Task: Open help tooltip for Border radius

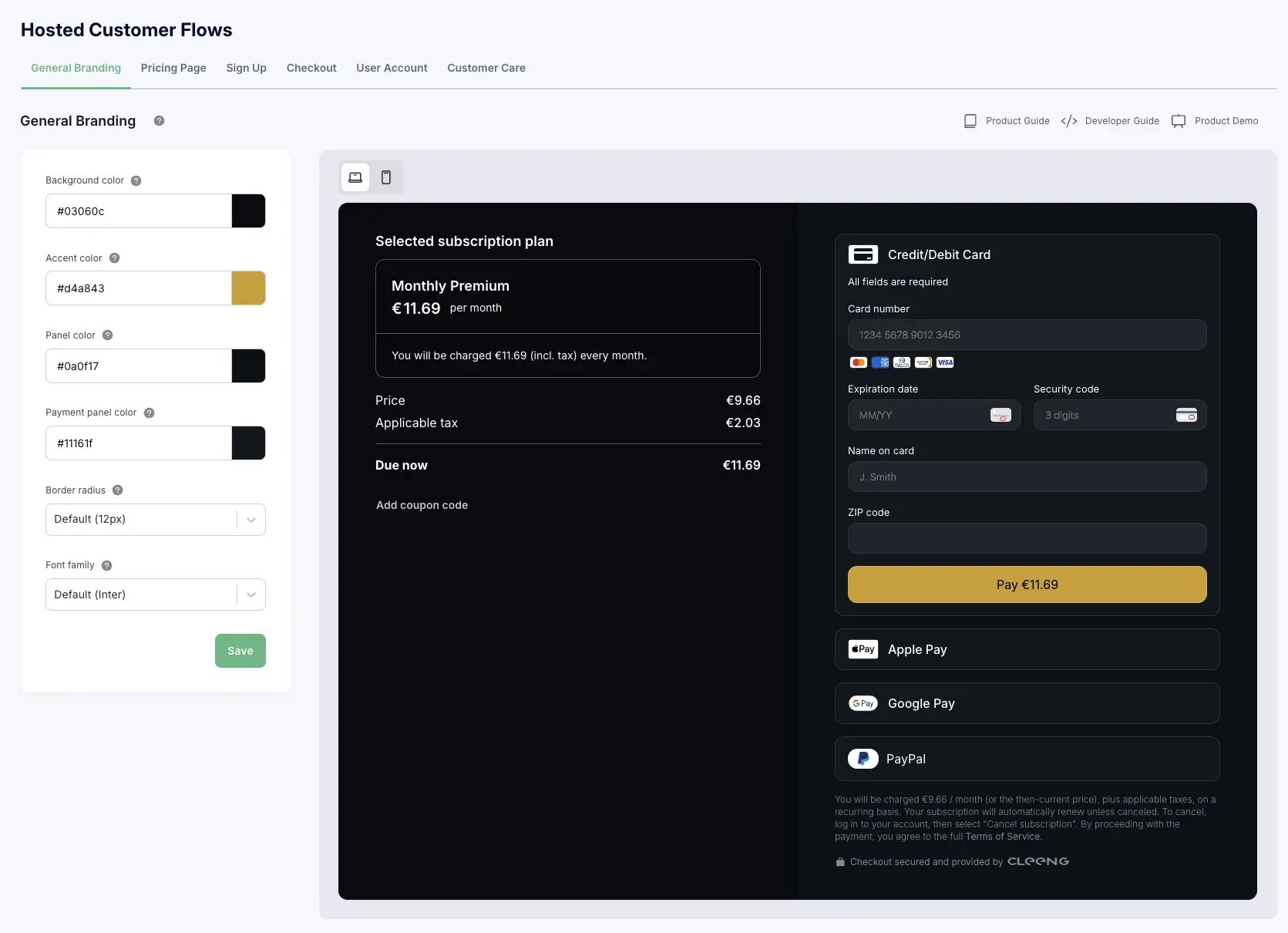Action: pos(118,490)
